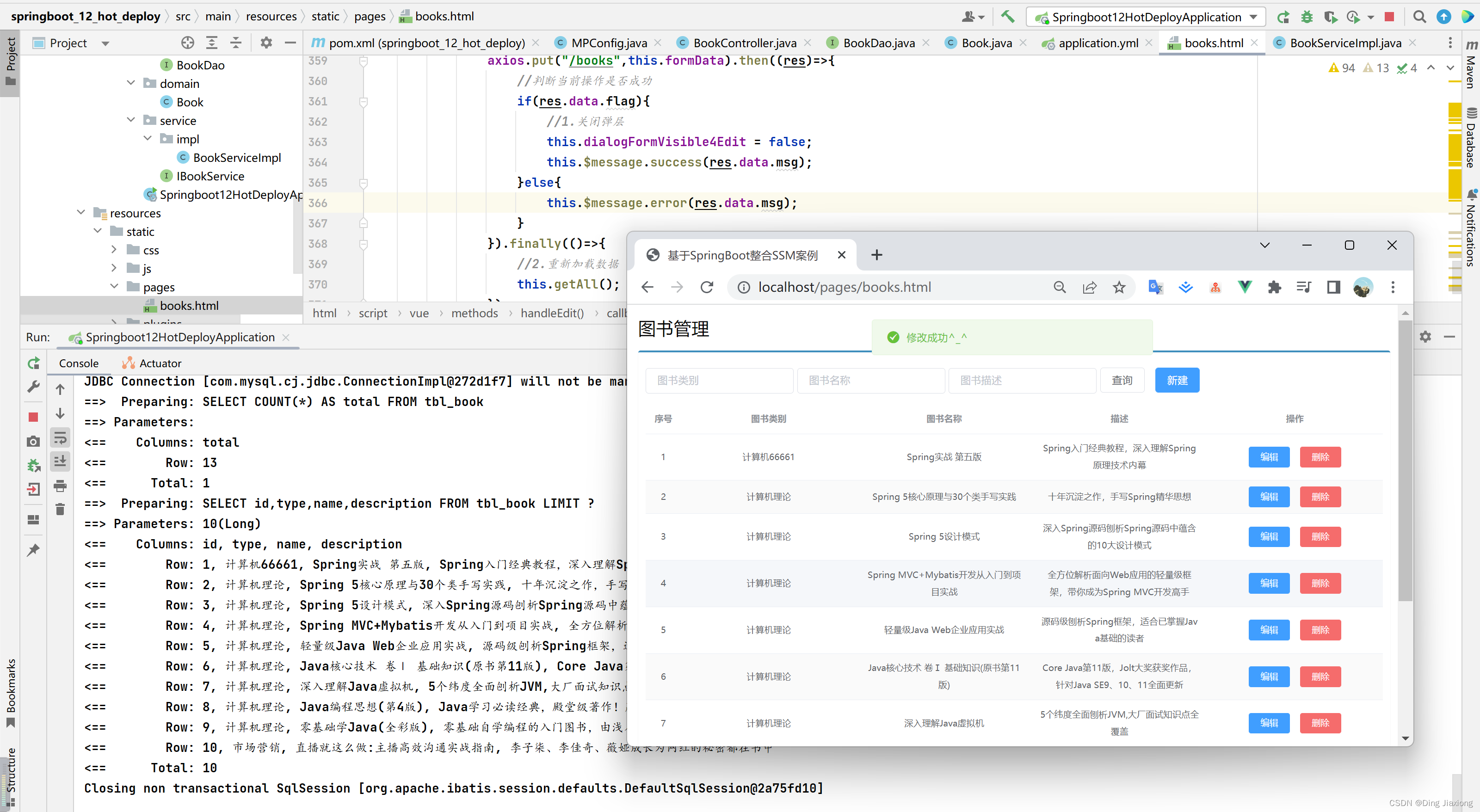Expand all in the Project panel toolbar
The image size is (1480, 812).
[x=212, y=43]
